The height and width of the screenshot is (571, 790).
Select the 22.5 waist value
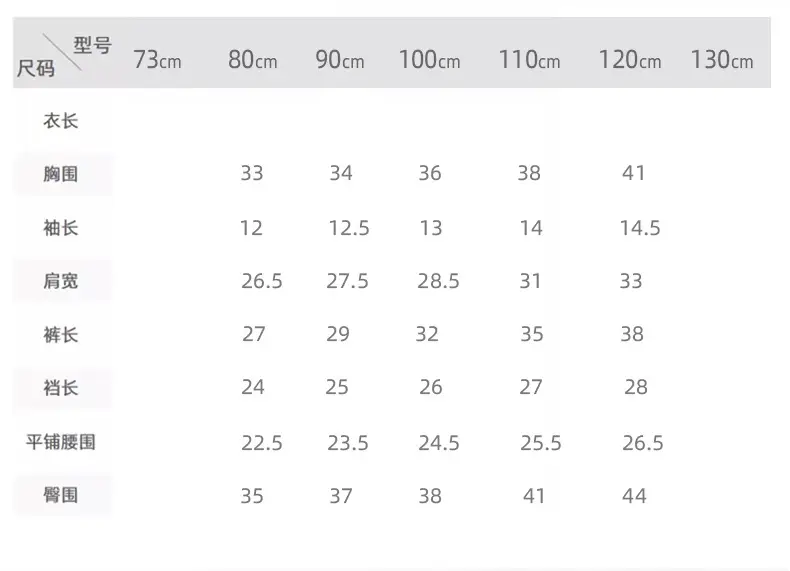point(261,443)
